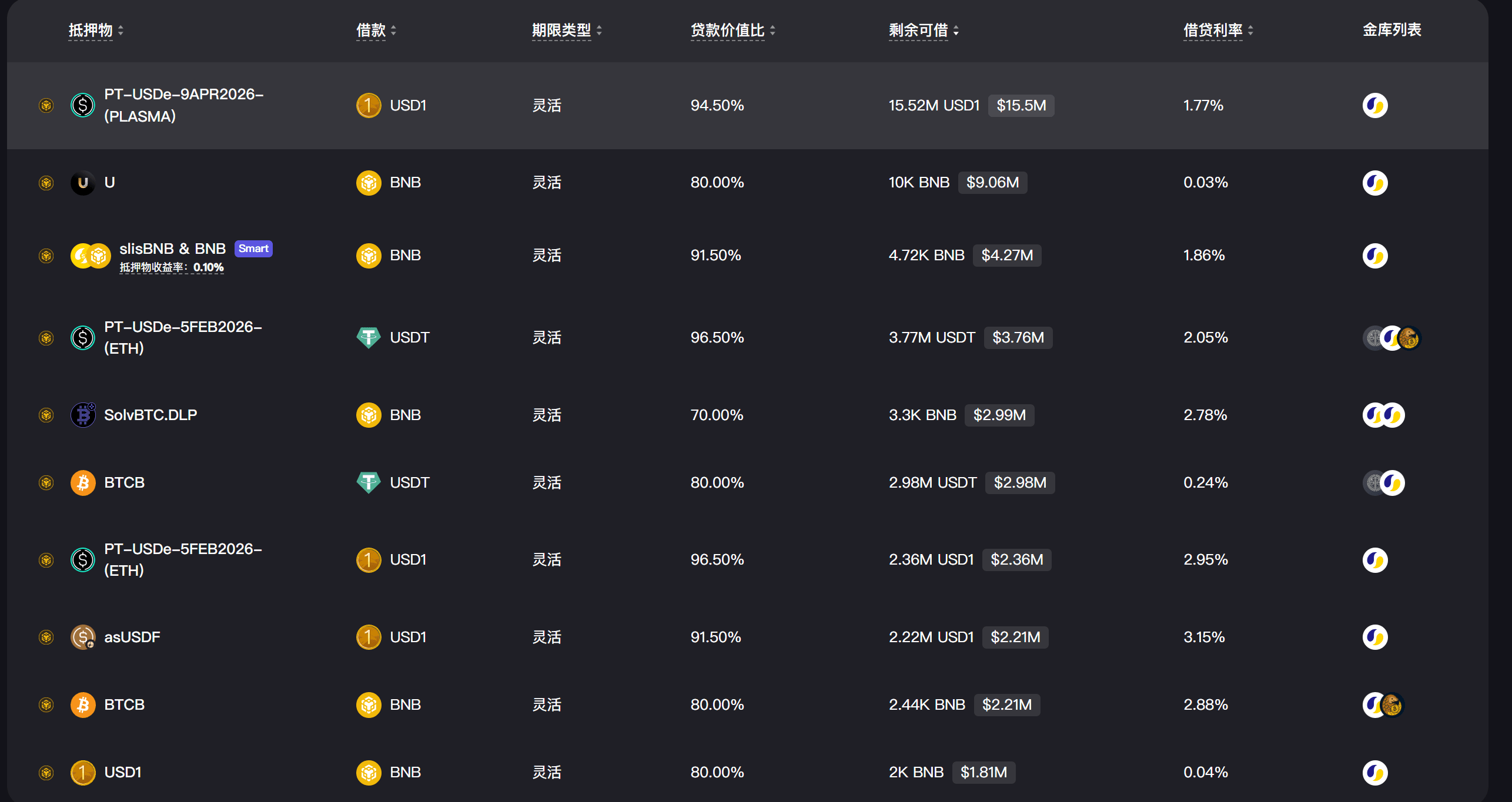Click the $15.5M value badge

click(x=1021, y=105)
